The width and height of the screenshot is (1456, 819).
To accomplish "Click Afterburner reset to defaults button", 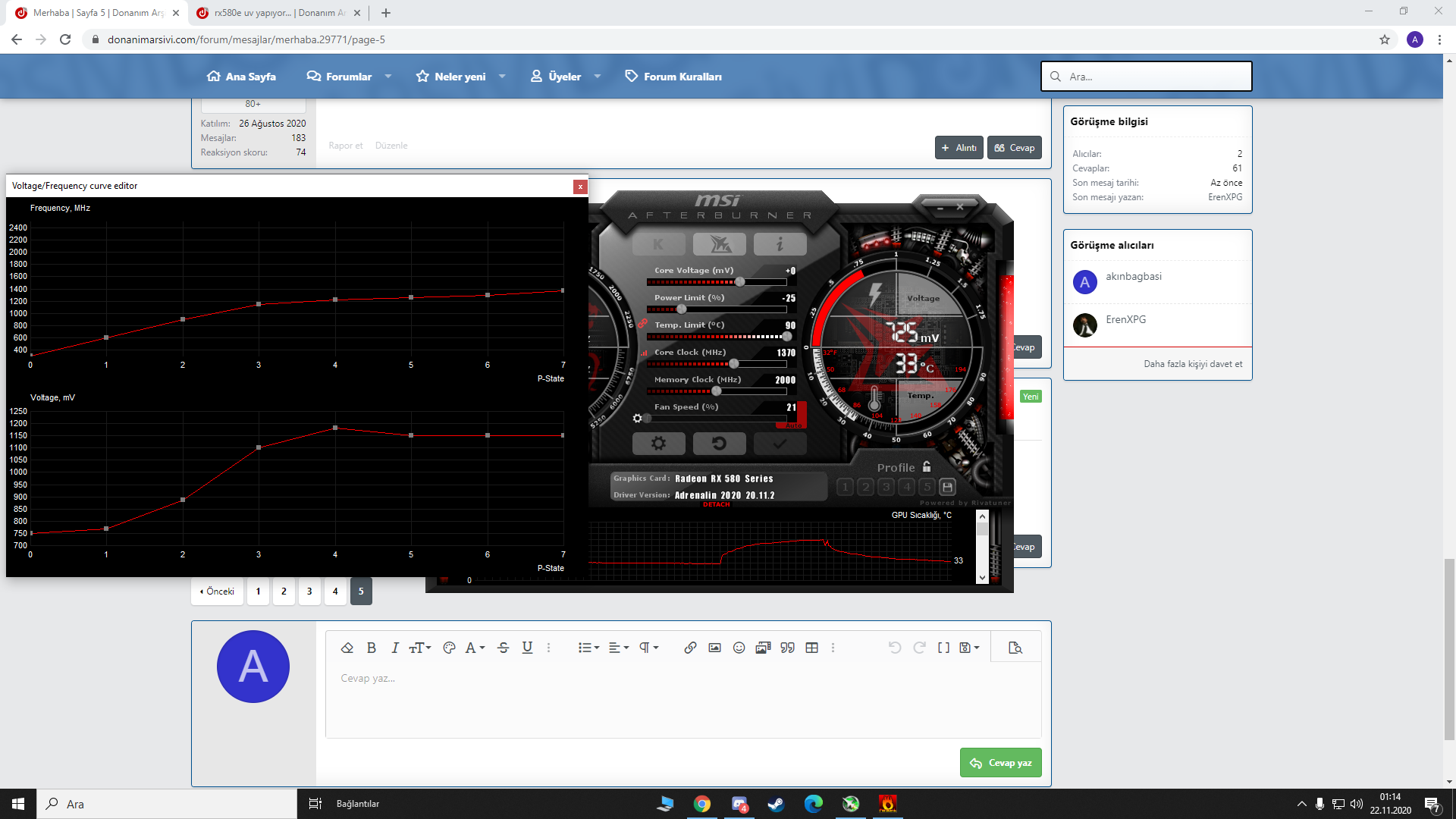I will [719, 444].
